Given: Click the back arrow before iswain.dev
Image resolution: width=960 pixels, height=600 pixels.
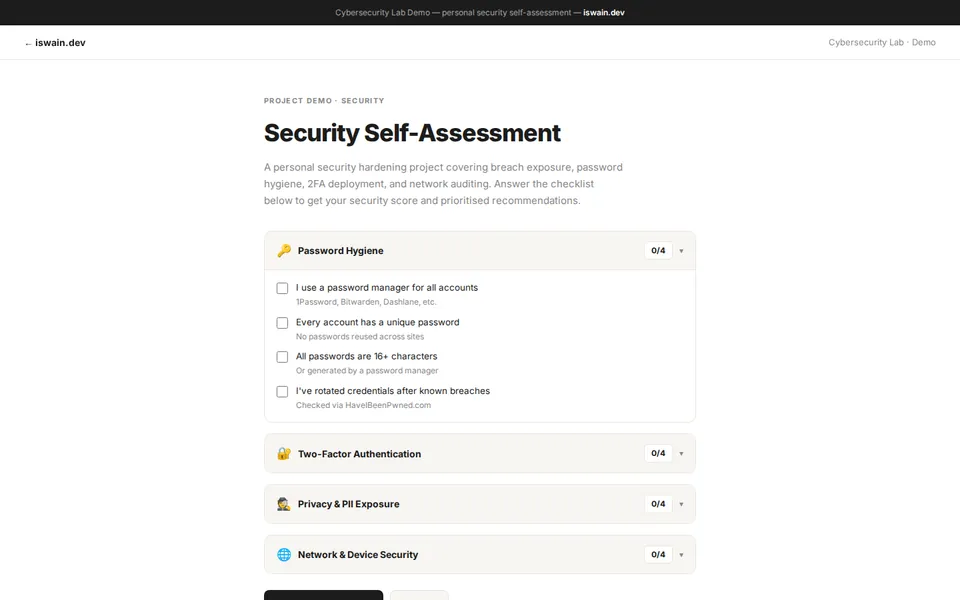Looking at the screenshot, I should click(x=28, y=43).
